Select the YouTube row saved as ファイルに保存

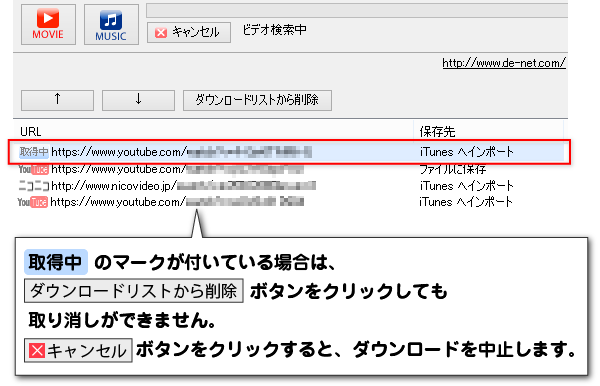tap(290, 169)
